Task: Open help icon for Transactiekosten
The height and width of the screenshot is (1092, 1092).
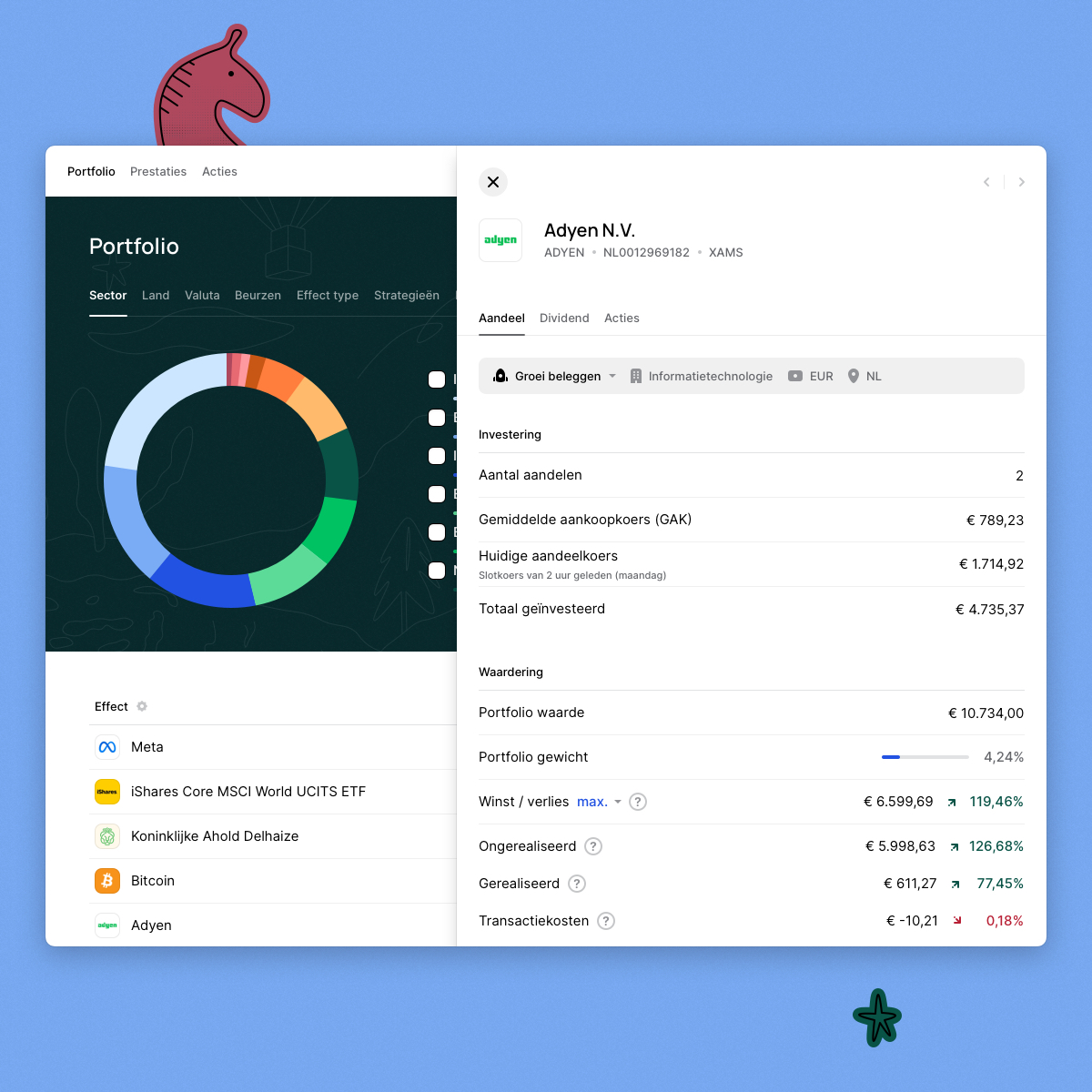Action: pyautogui.click(x=606, y=921)
